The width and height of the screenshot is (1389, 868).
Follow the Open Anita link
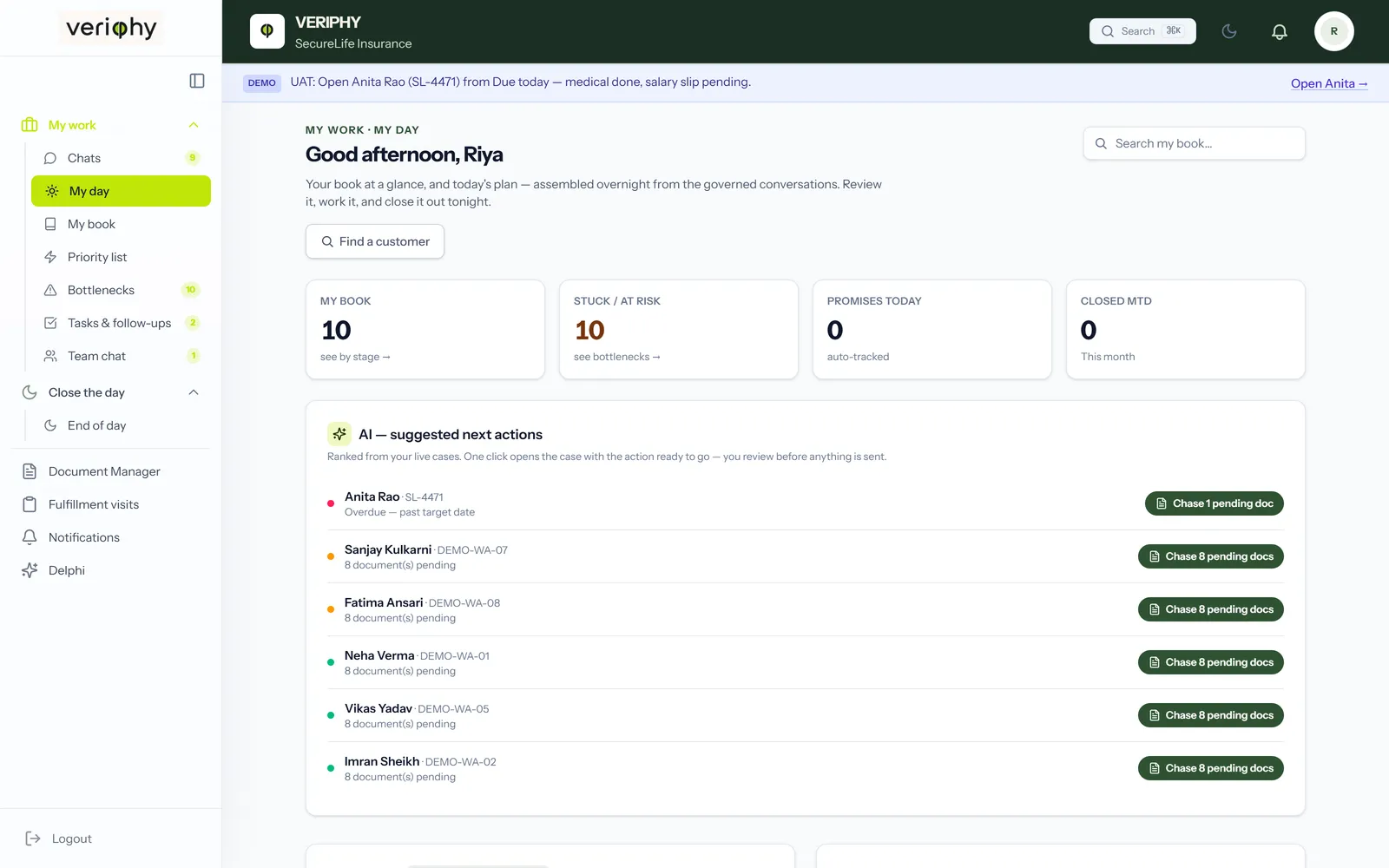[1329, 83]
